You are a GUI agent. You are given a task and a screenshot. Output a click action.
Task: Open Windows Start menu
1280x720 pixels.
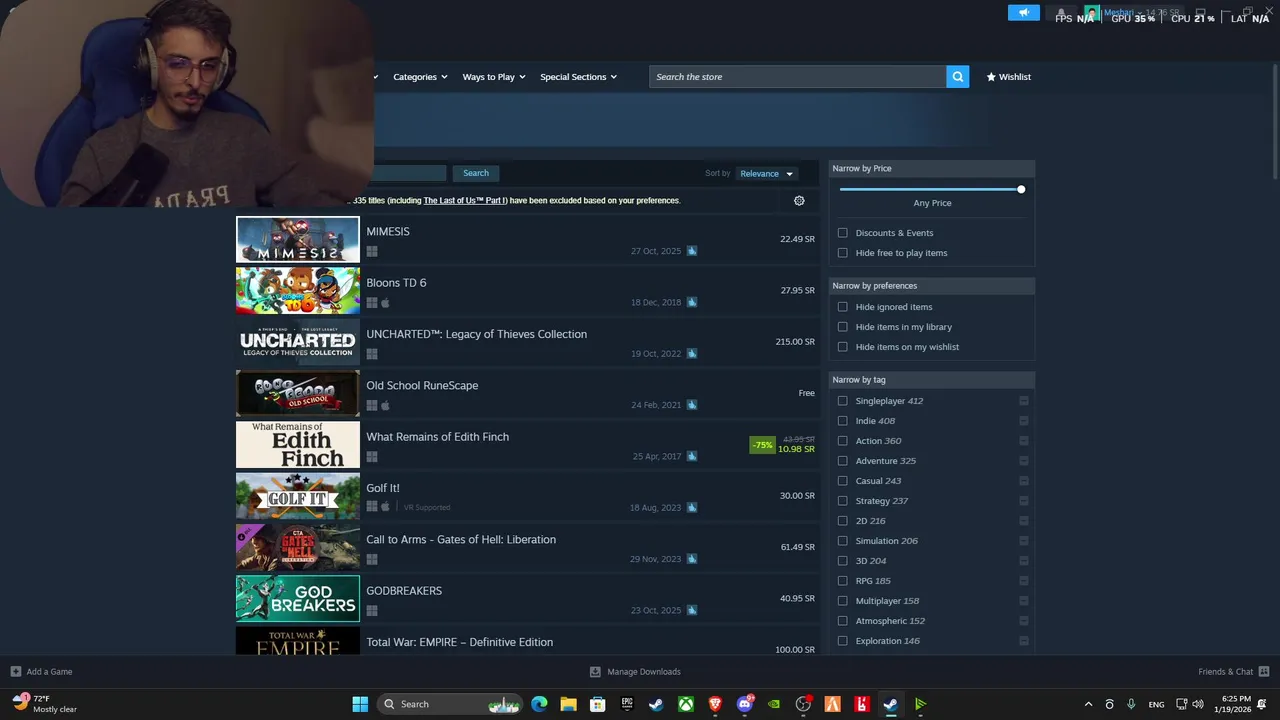pos(360,704)
